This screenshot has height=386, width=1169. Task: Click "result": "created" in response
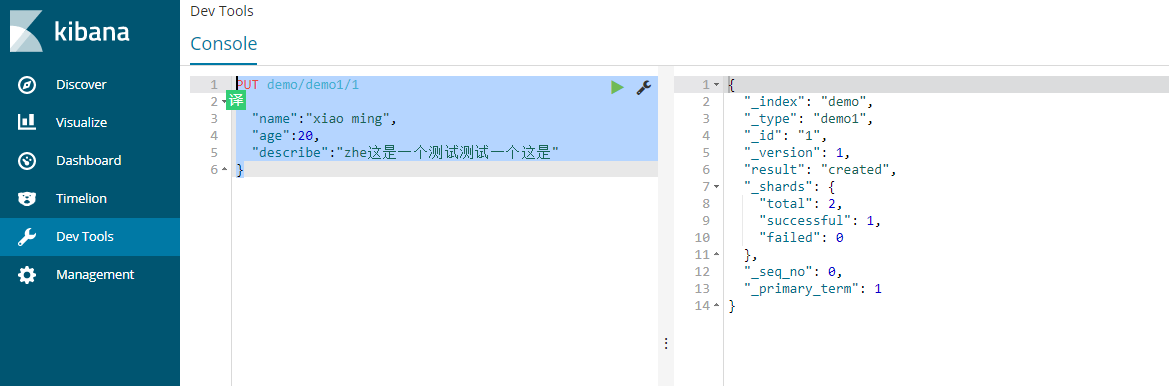(819, 170)
